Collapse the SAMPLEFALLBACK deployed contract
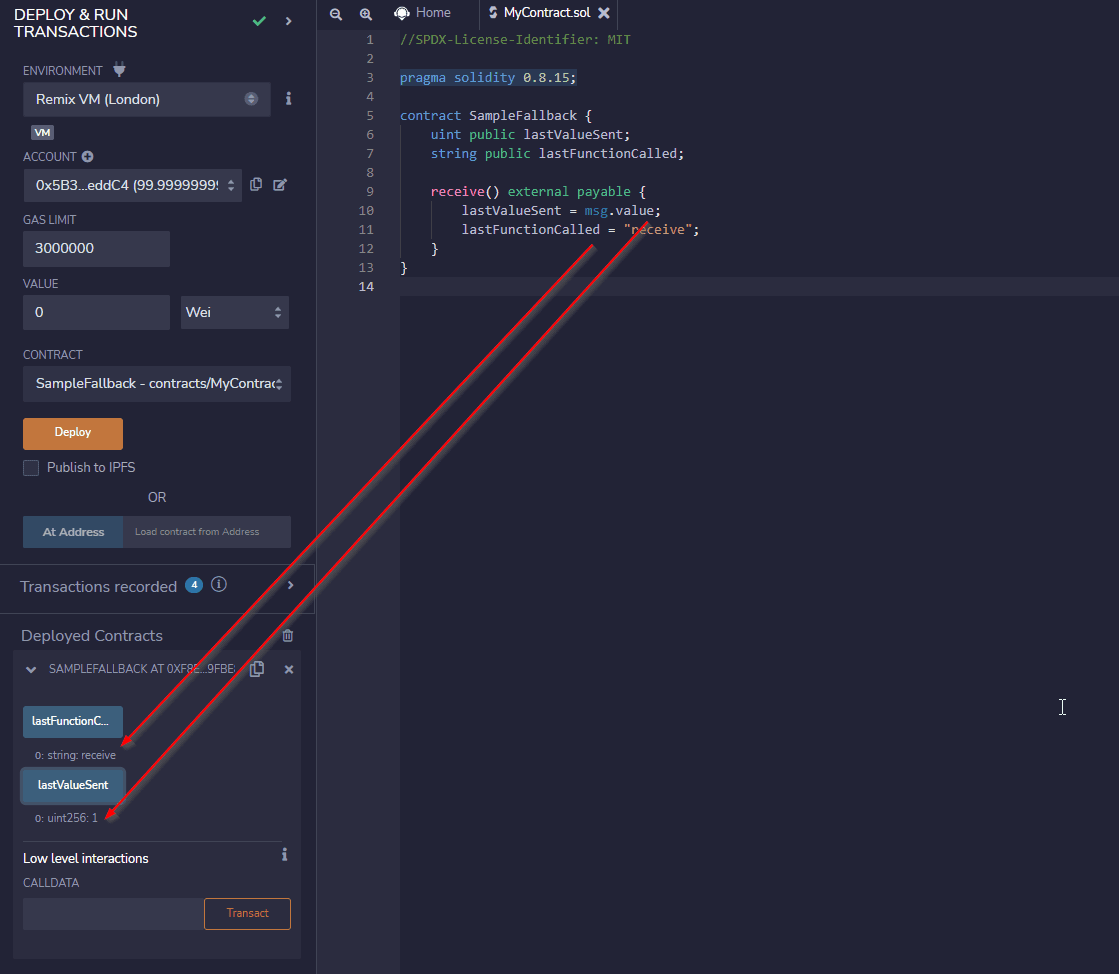This screenshot has width=1119, height=974. 31,669
